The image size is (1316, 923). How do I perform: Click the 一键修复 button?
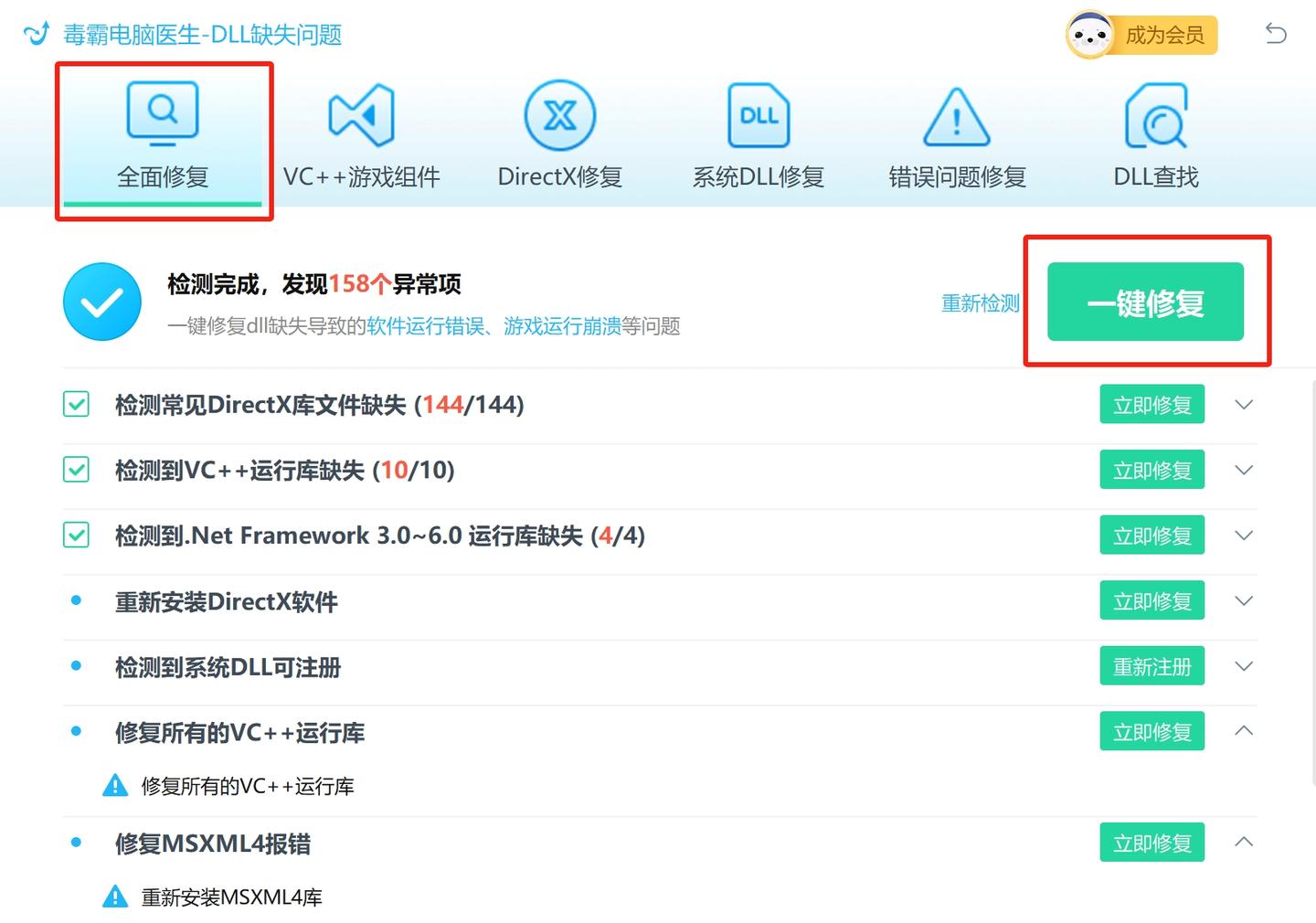click(1145, 302)
